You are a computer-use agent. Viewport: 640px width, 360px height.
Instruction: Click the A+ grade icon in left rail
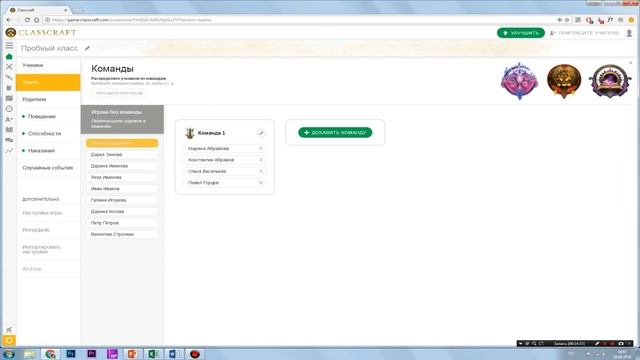(x=9, y=119)
